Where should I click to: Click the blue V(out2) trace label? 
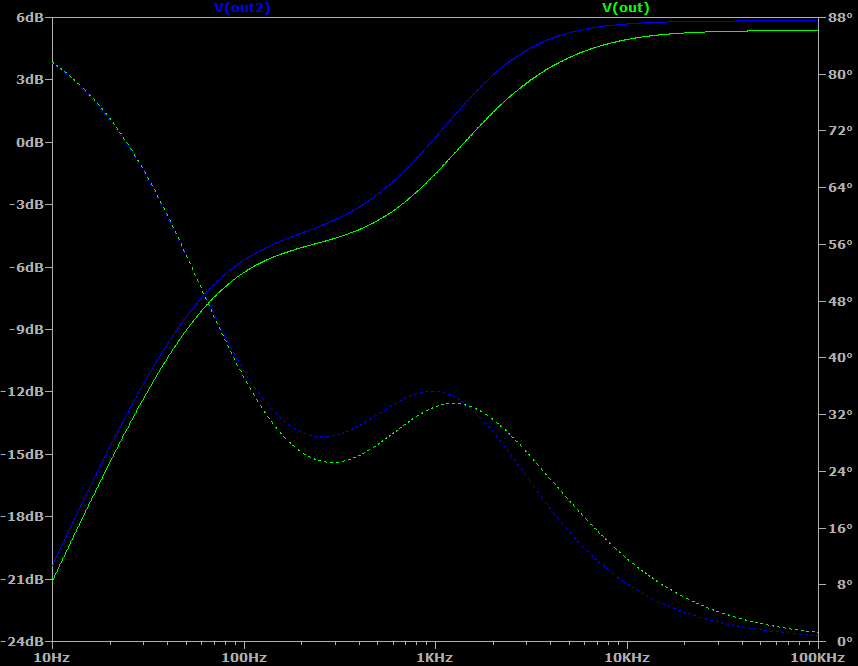pyautogui.click(x=242, y=8)
